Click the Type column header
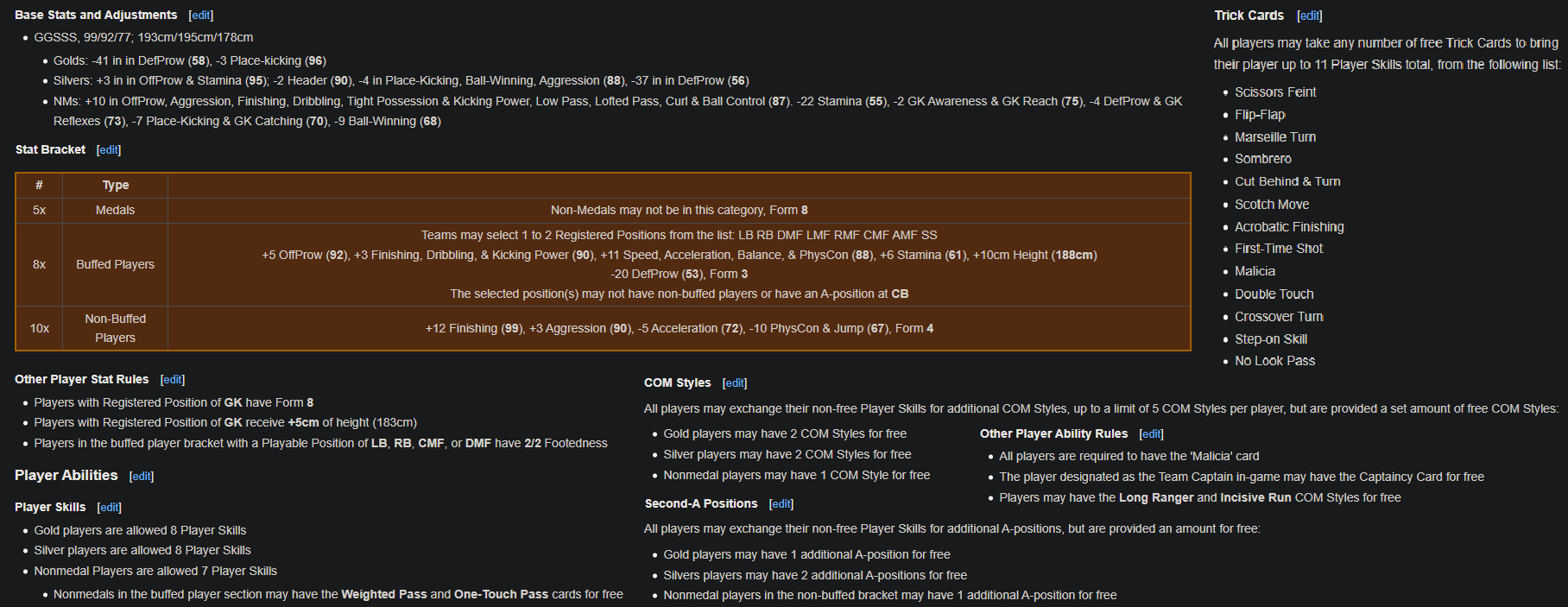 116,185
